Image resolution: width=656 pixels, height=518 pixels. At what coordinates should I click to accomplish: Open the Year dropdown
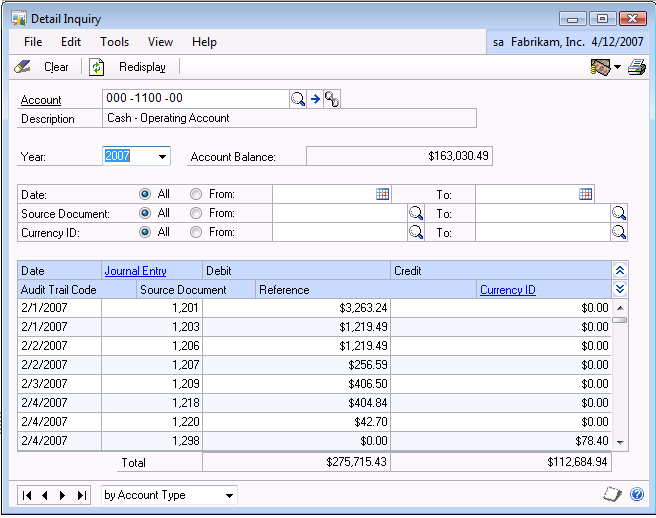pos(162,156)
